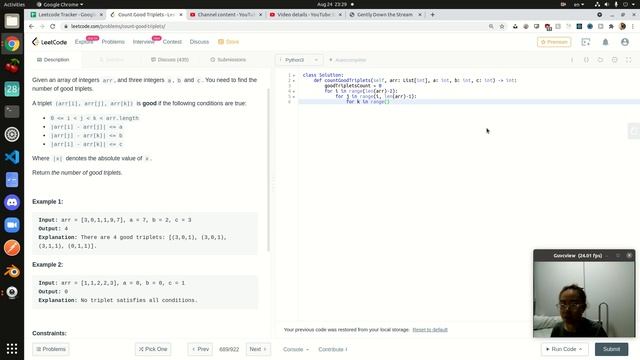Open a new Chrome tab

tap(432, 15)
